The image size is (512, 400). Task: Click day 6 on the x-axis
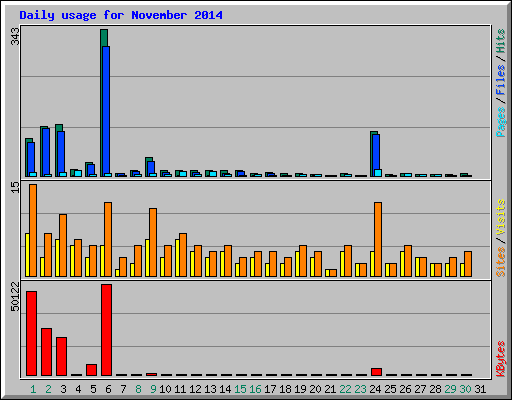(x=108, y=389)
